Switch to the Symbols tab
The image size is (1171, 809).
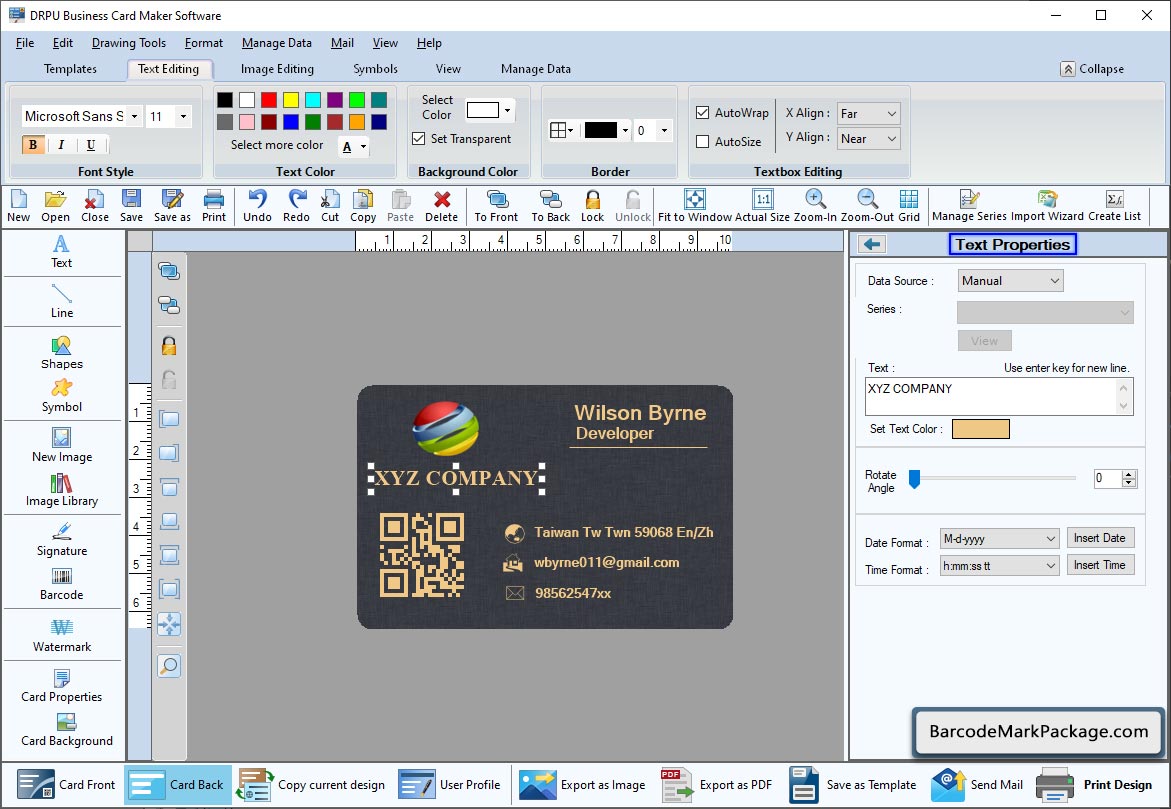375,69
